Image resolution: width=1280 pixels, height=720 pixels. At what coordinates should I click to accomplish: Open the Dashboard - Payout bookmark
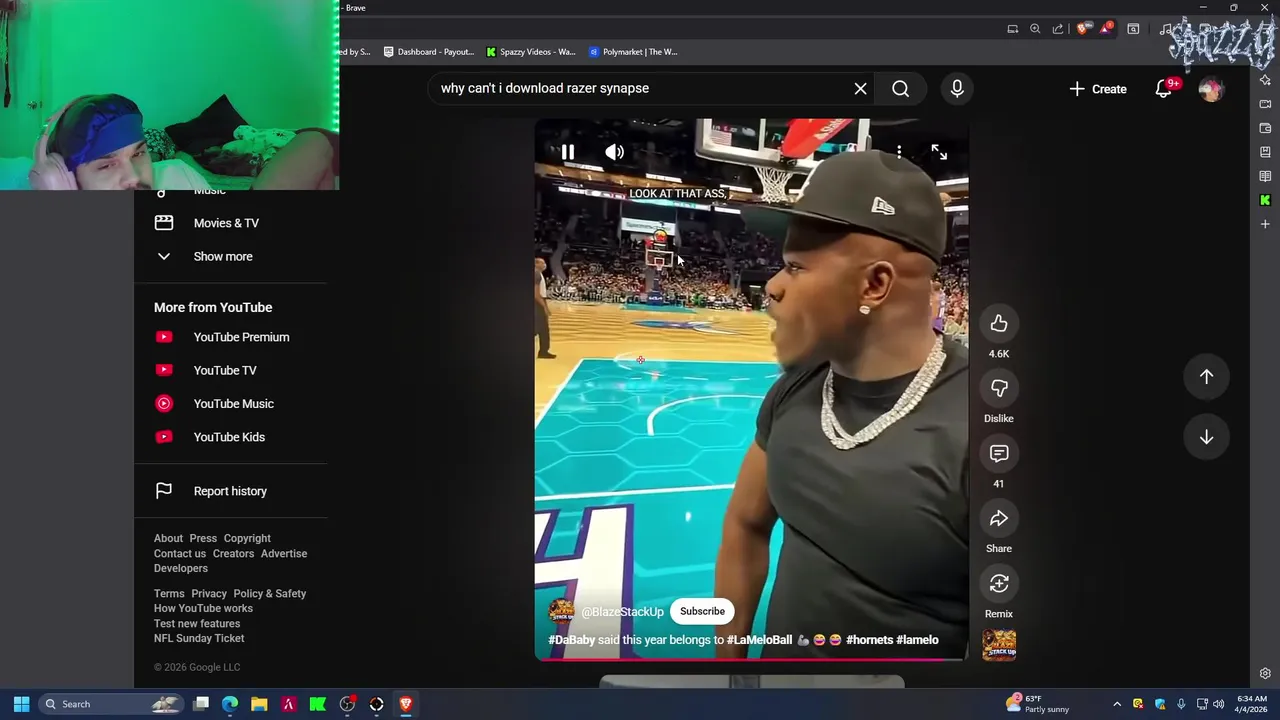[x=429, y=52]
